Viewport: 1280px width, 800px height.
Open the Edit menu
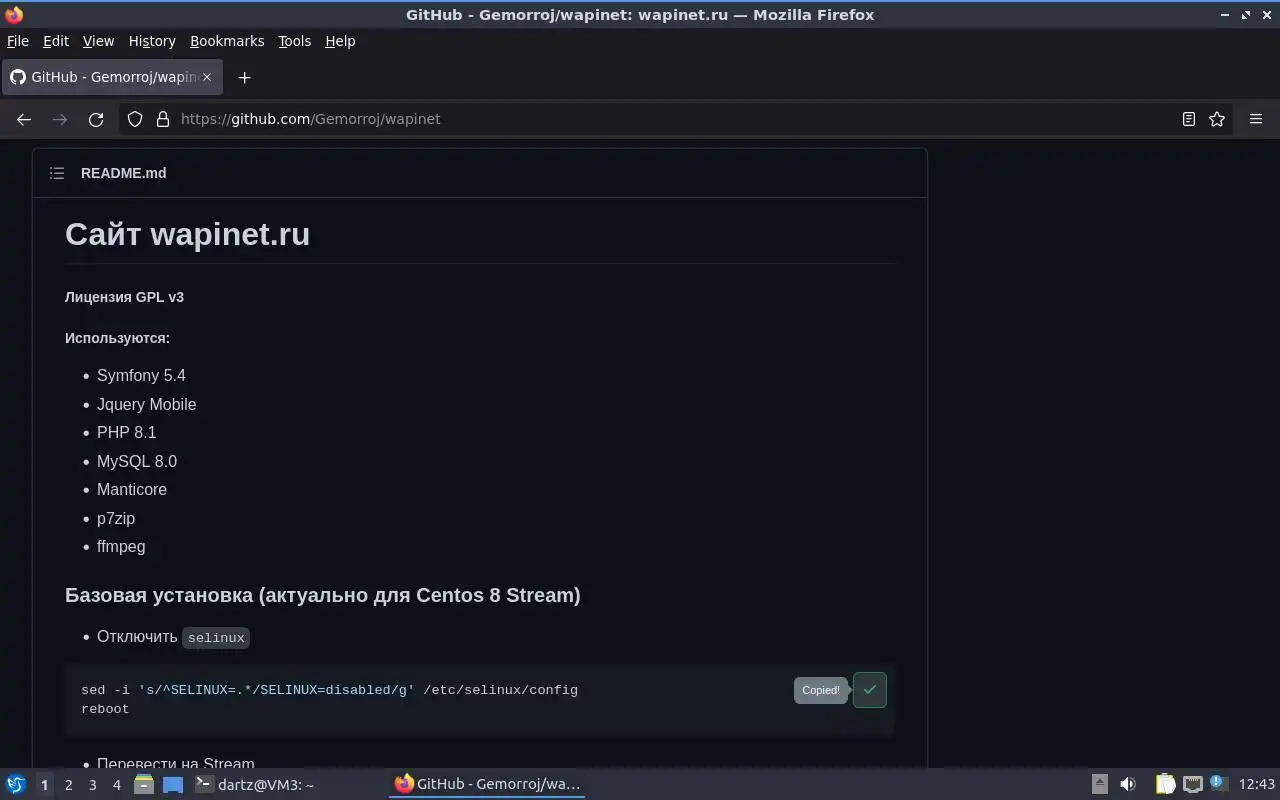point(56,41)
